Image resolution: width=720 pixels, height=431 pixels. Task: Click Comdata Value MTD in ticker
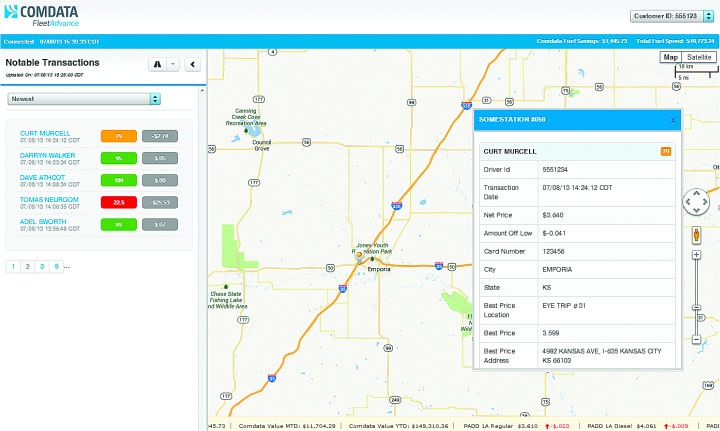click(x=287, y=426)
